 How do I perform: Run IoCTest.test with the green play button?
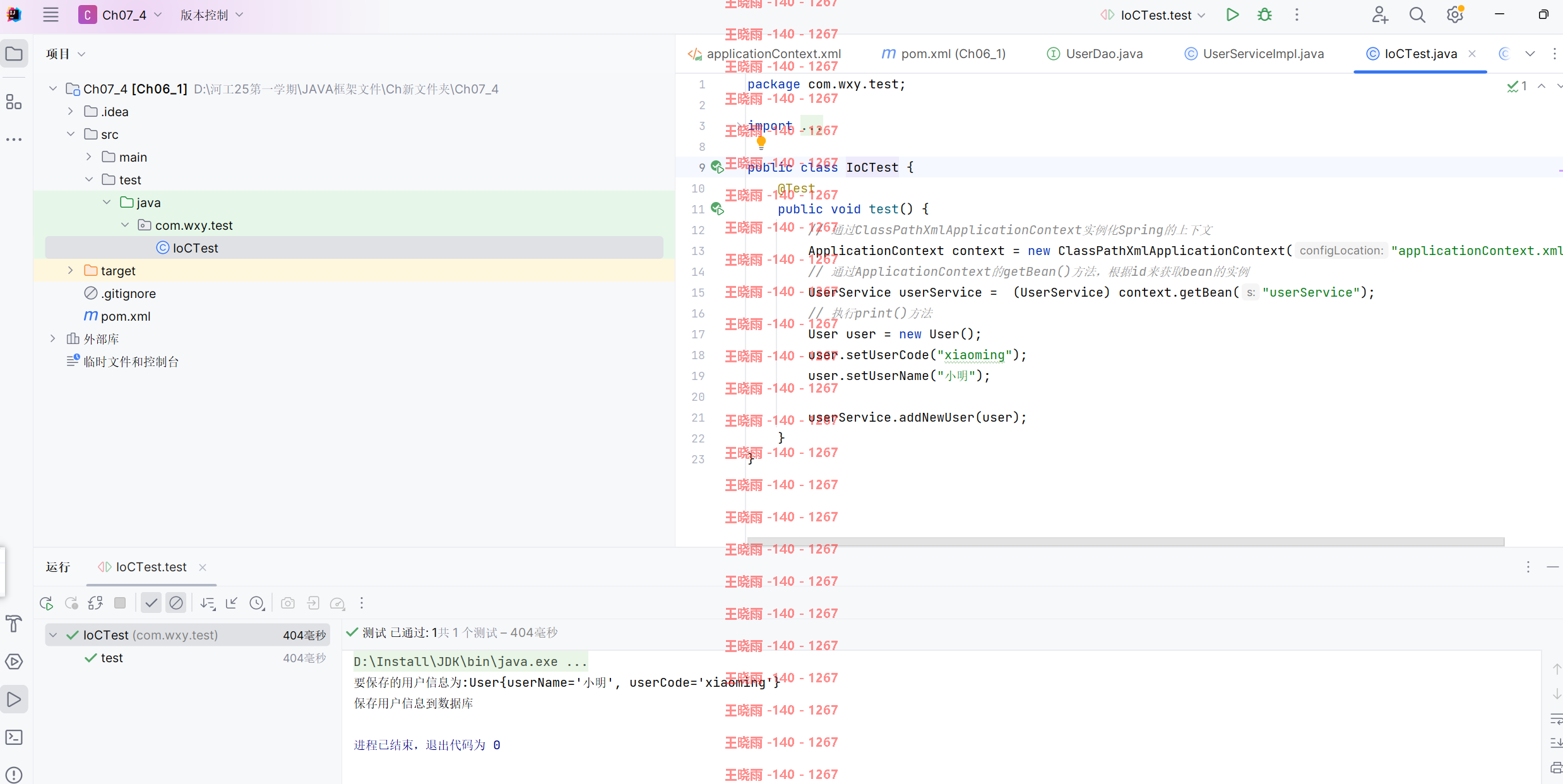[x=1232, y=15]
